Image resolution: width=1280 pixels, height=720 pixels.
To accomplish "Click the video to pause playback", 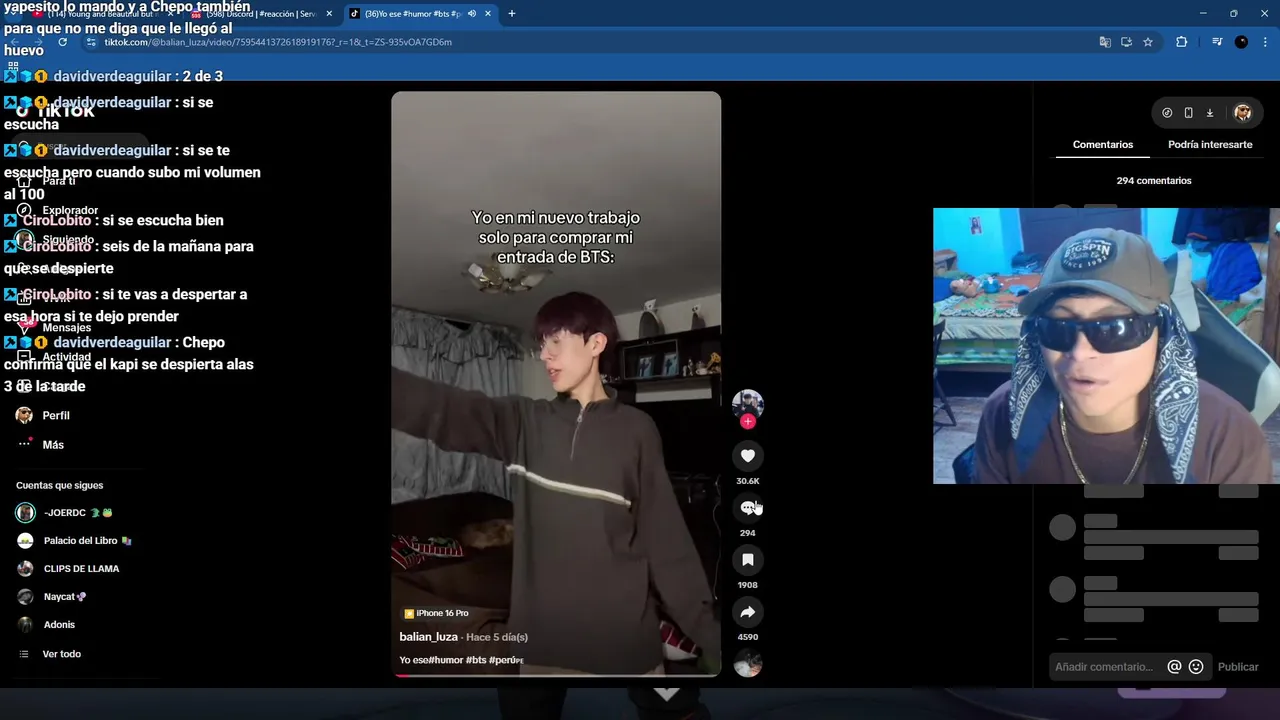I will tap(555, 384).
